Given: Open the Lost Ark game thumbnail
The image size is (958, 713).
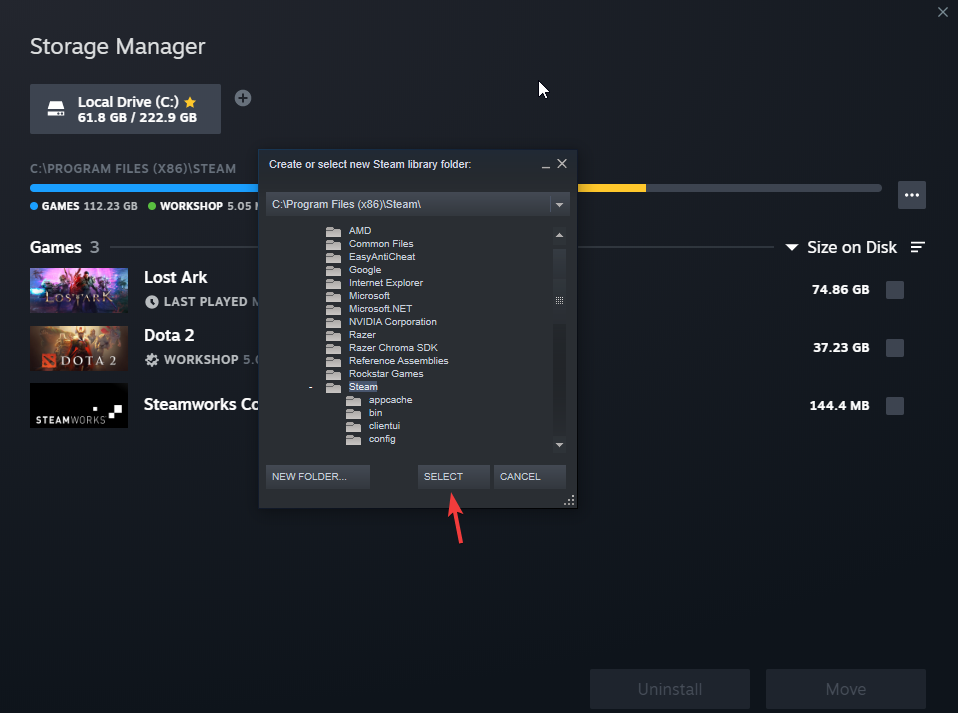Looking at the screenshot, I should (79, 290).
